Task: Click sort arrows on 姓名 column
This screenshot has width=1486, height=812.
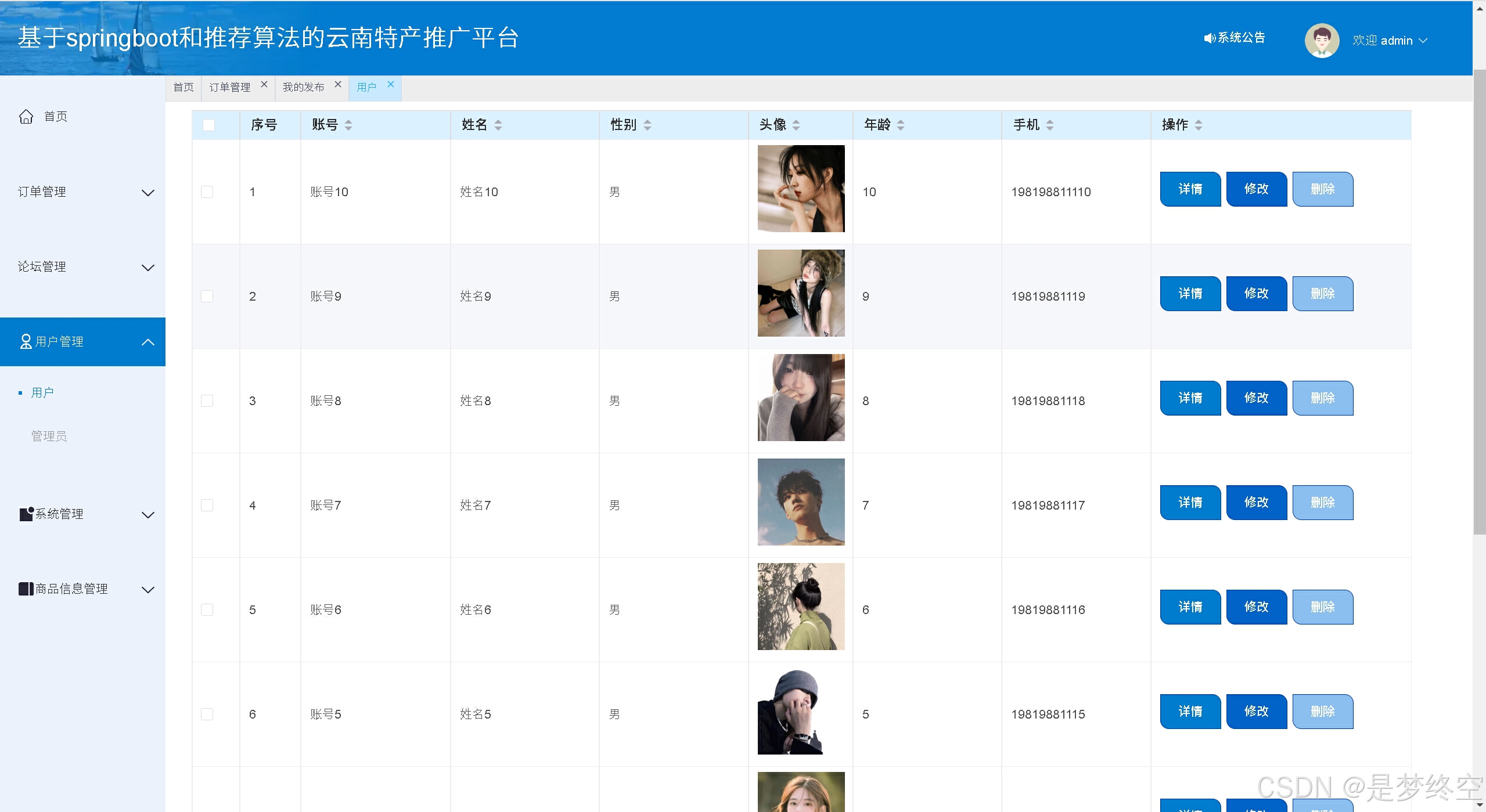Action: (x=498, y=125)
